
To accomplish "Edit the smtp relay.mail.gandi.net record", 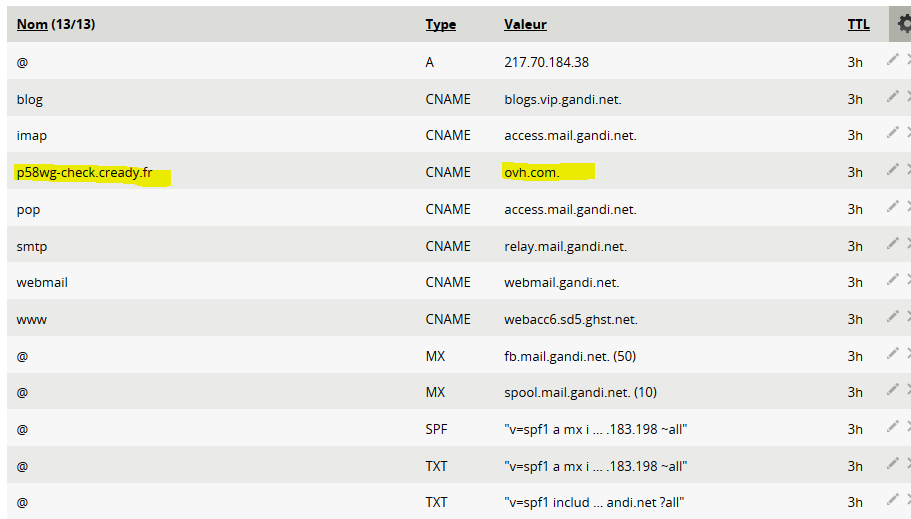I will [x=893, y=244].
